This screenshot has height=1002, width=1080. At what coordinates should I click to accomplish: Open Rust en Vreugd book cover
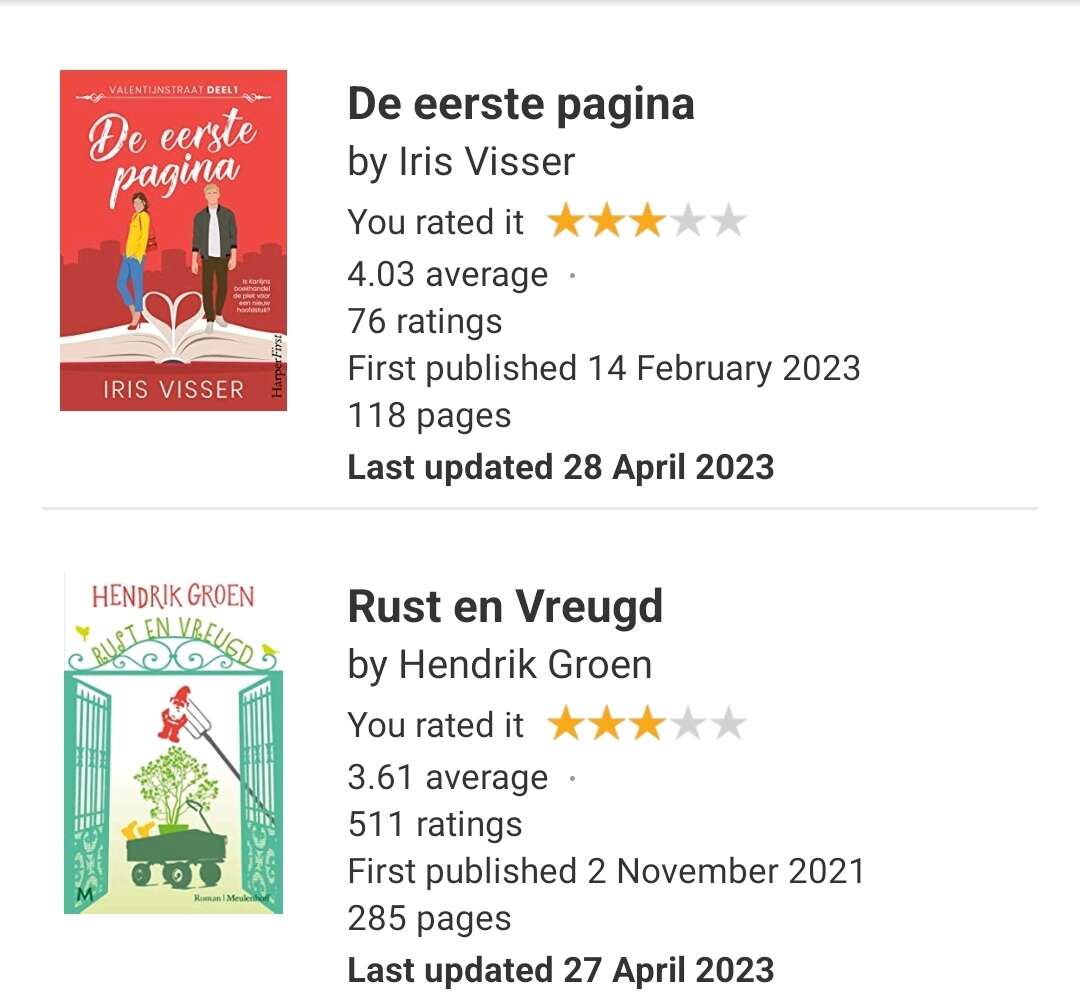(174, 743)
